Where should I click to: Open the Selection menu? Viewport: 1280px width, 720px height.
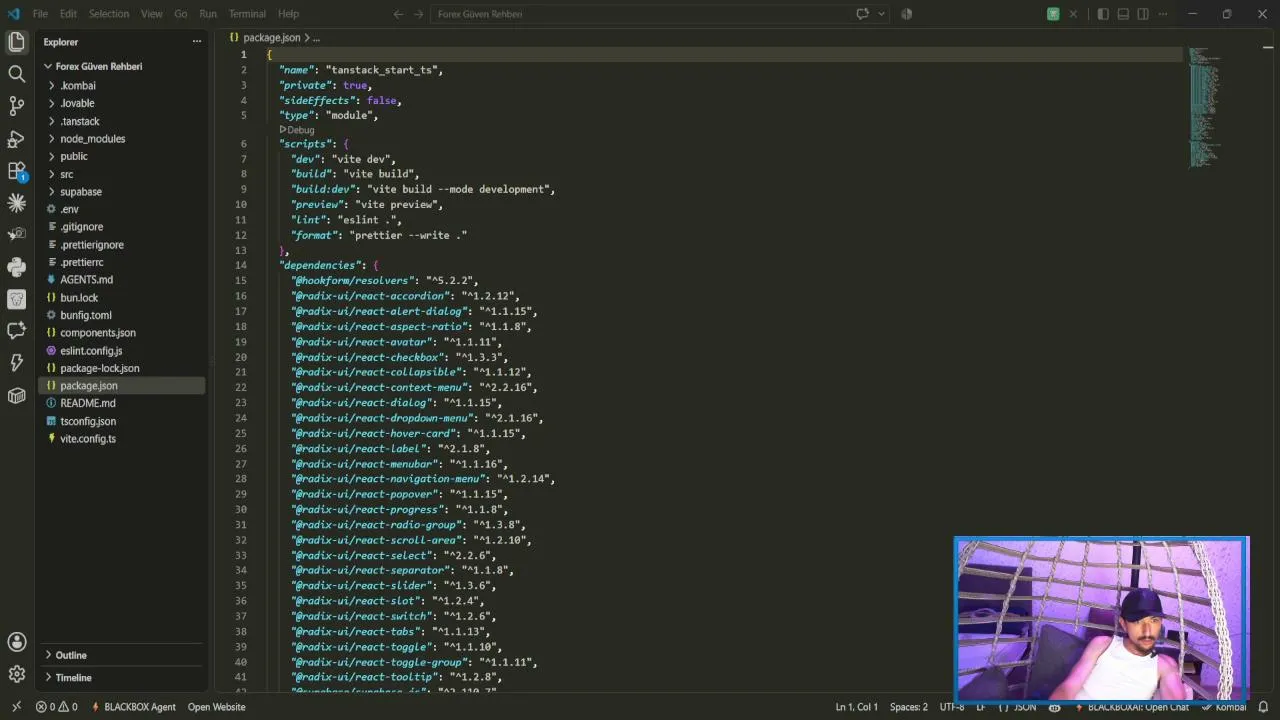(x=109, y=14)
